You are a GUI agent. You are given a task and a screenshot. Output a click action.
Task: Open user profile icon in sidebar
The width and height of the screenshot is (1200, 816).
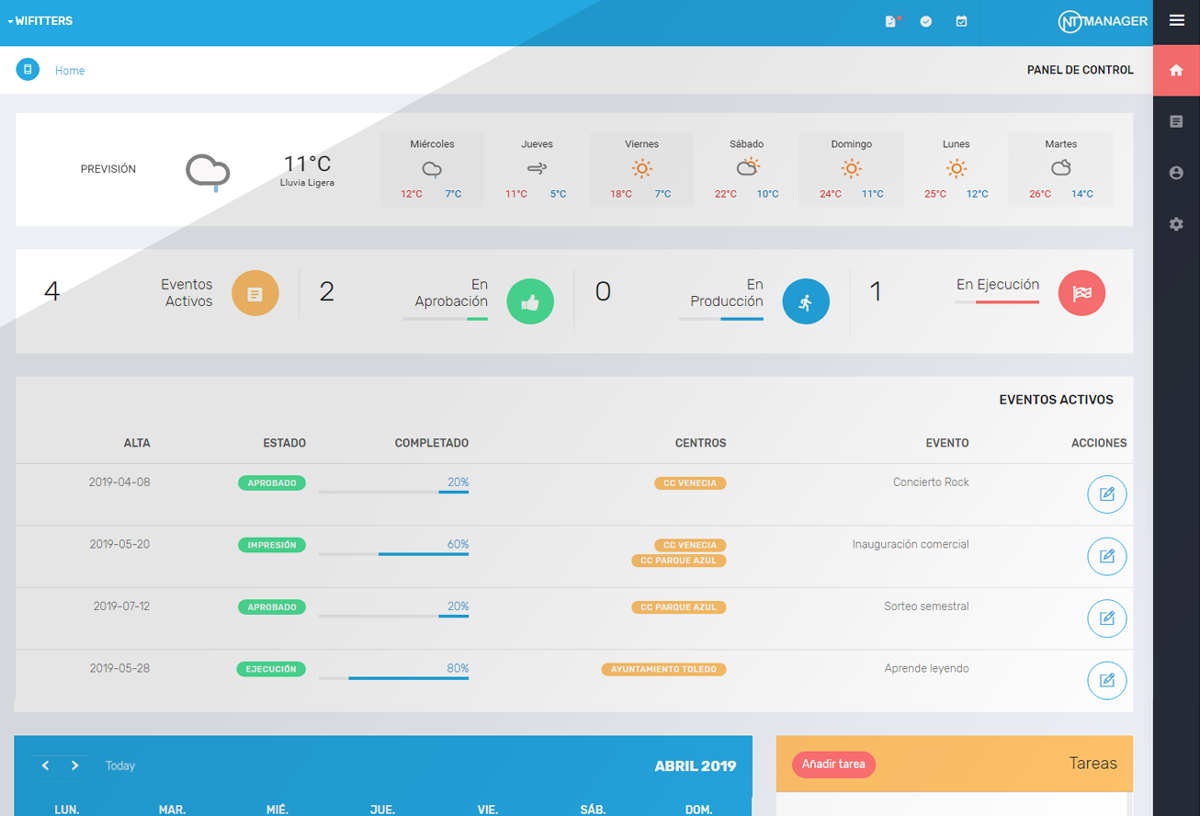(x=1176, y=173)
